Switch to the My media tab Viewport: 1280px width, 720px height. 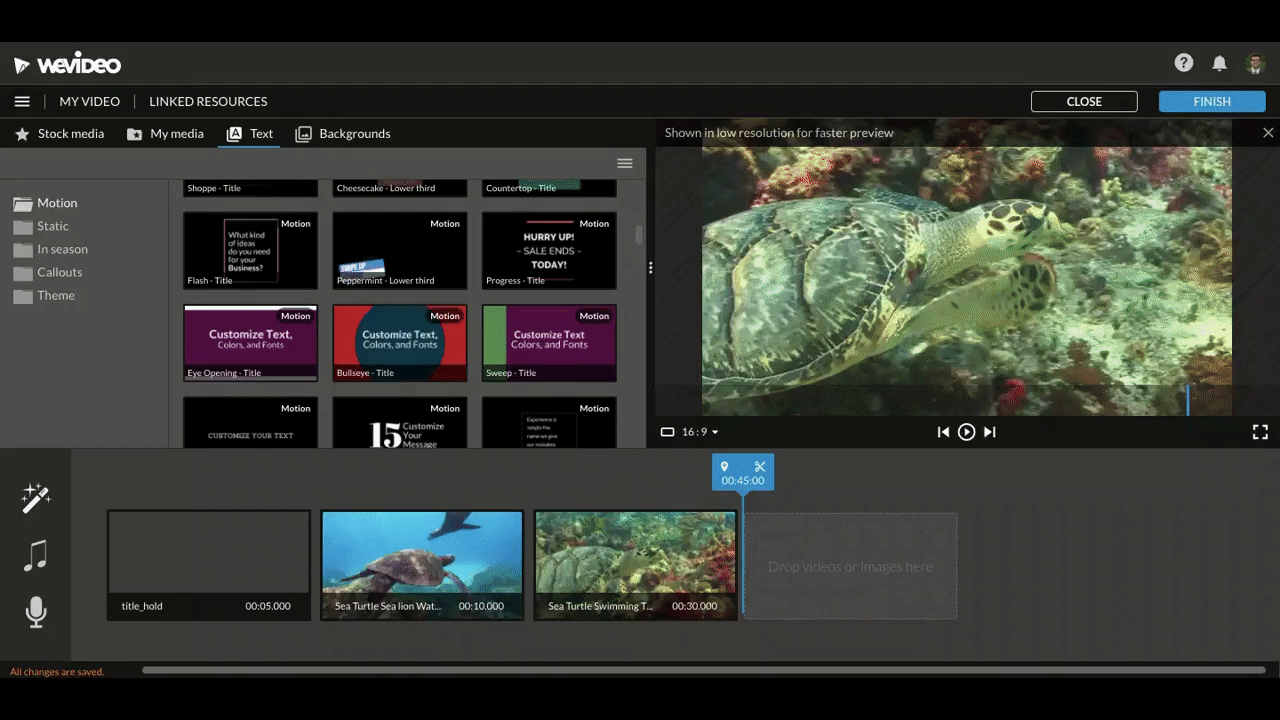click(x=165, y=133)
